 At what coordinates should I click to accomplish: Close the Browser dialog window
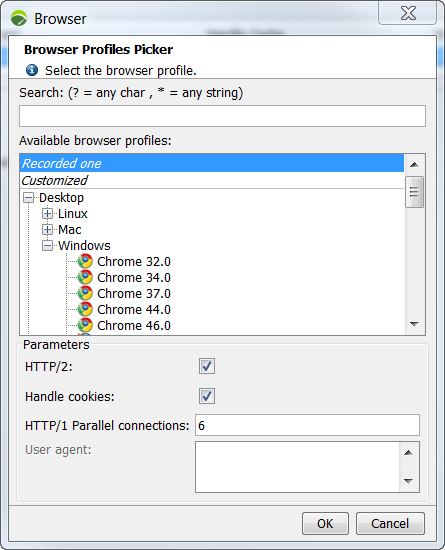click(x=407, y=13)
